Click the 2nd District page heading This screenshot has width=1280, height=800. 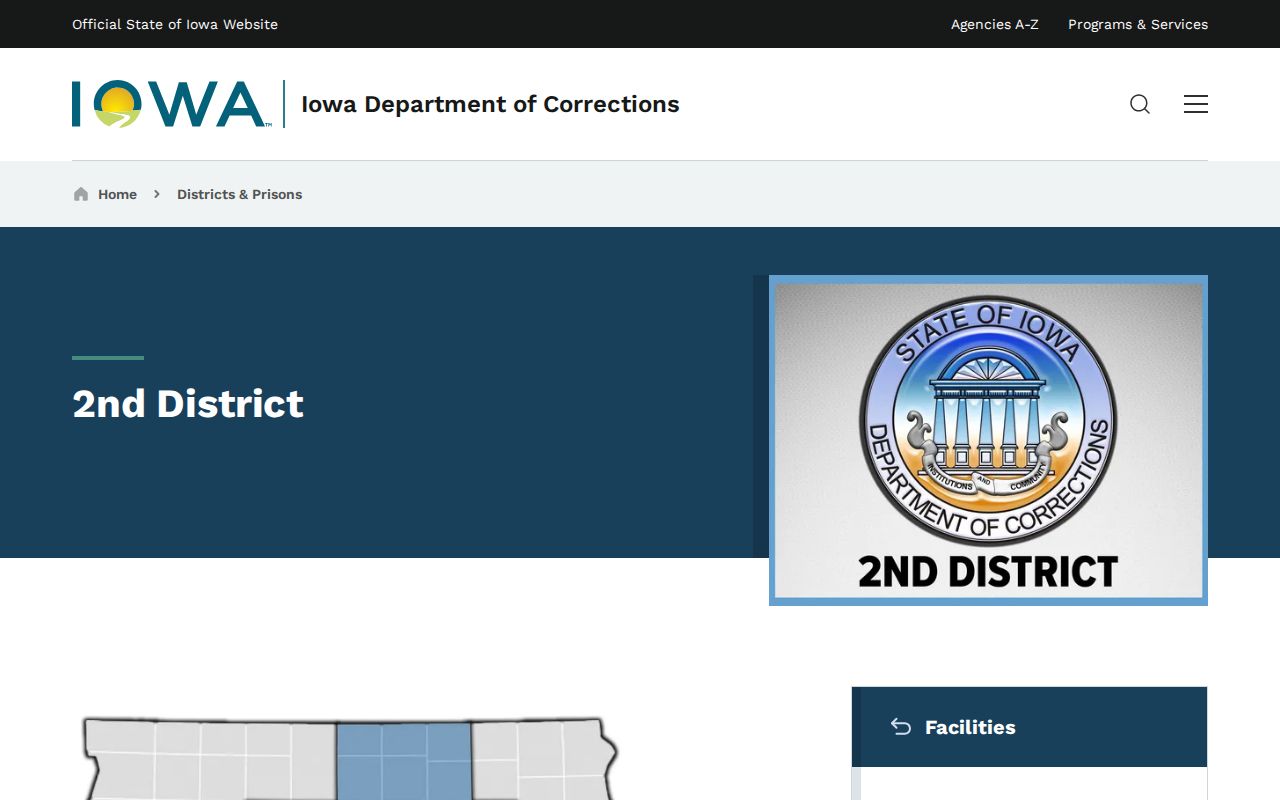[x=188, y=403]
